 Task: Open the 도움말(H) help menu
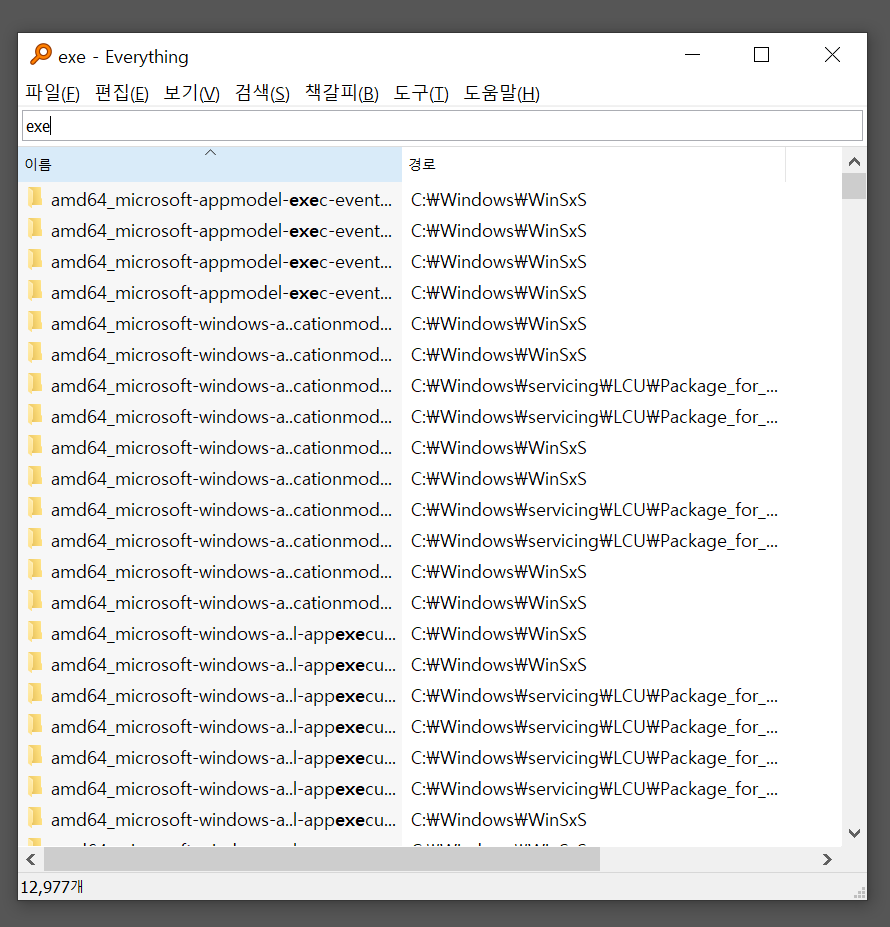[x=501, y=93]
